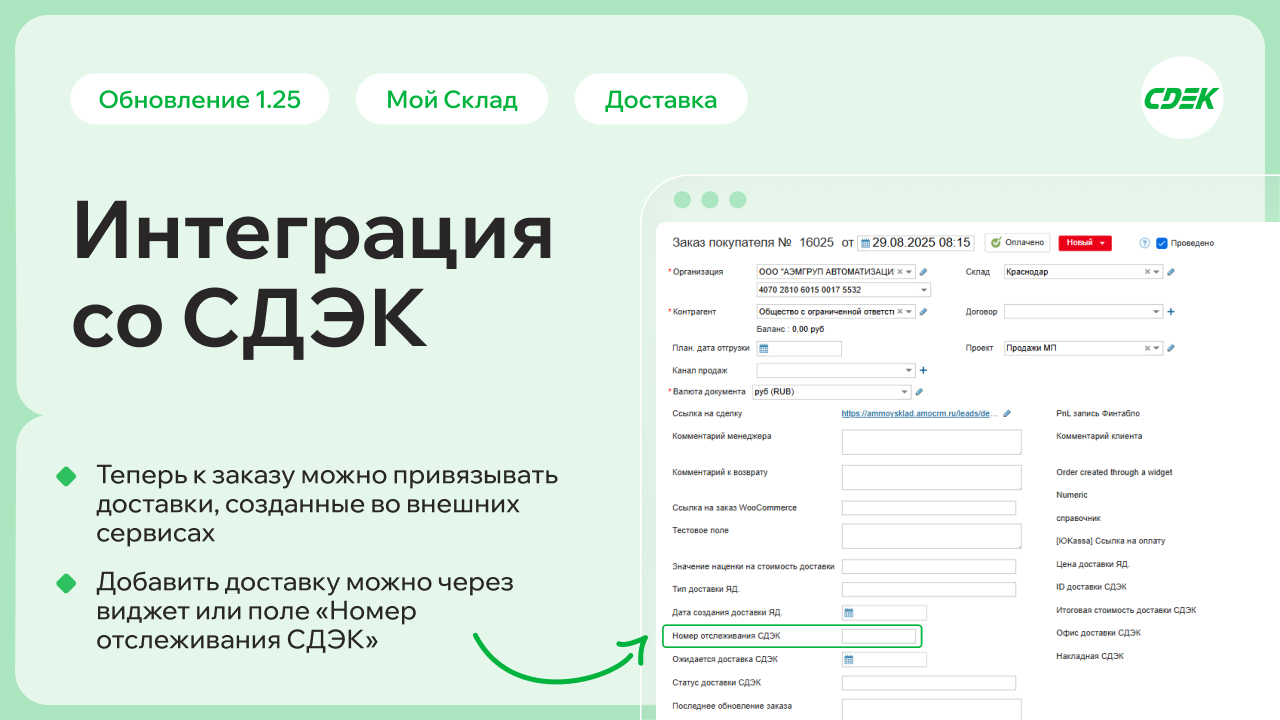Screen dimensions: 1280x720
Task: Edit the Валюта документа with pencil icon
Action: [920, 392]
